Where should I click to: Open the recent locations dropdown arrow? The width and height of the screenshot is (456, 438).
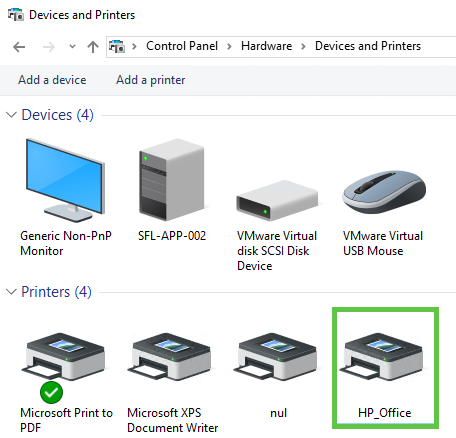[72, 47]
